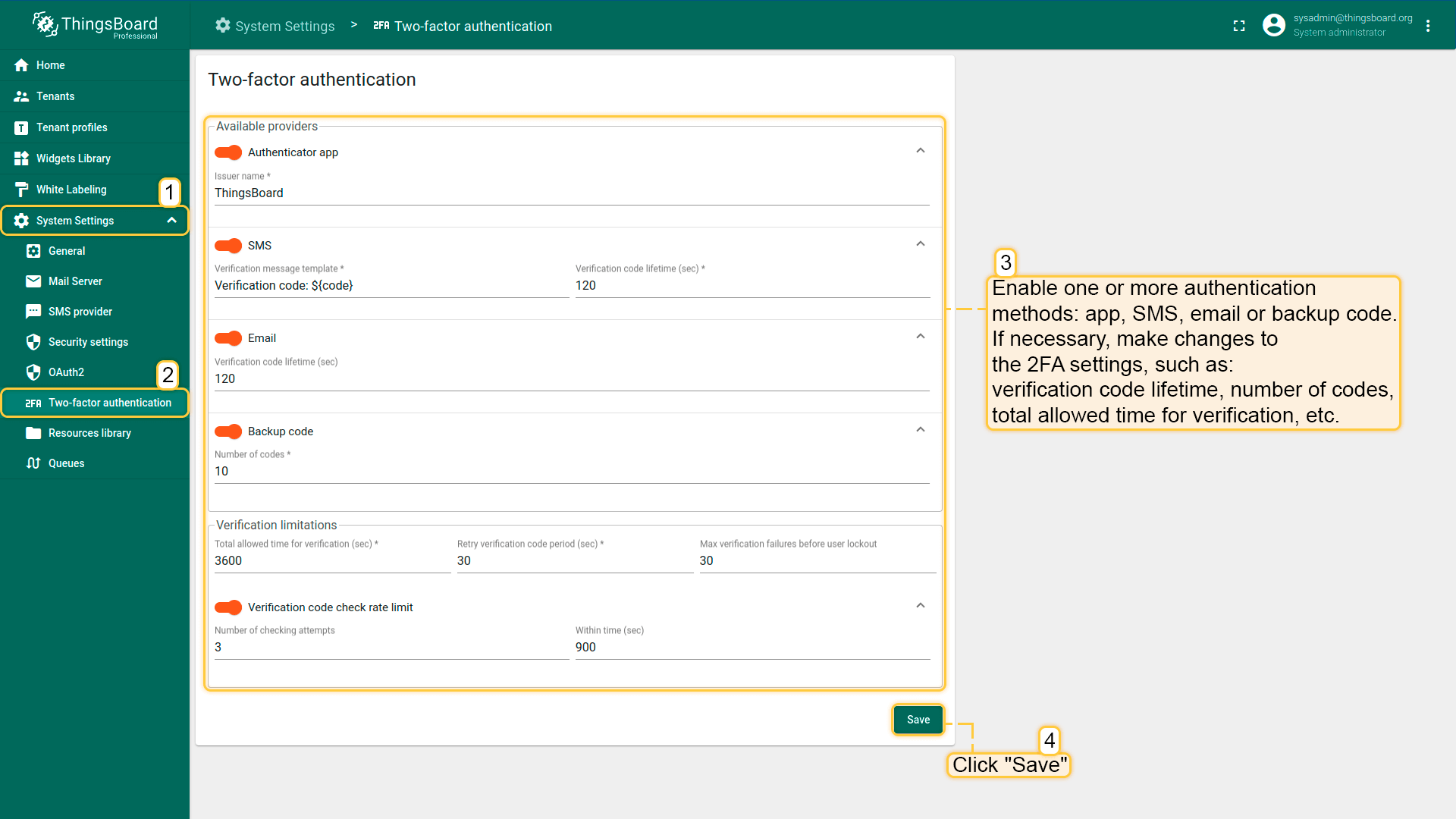Toggle fullscreen mode icon

1239,26
